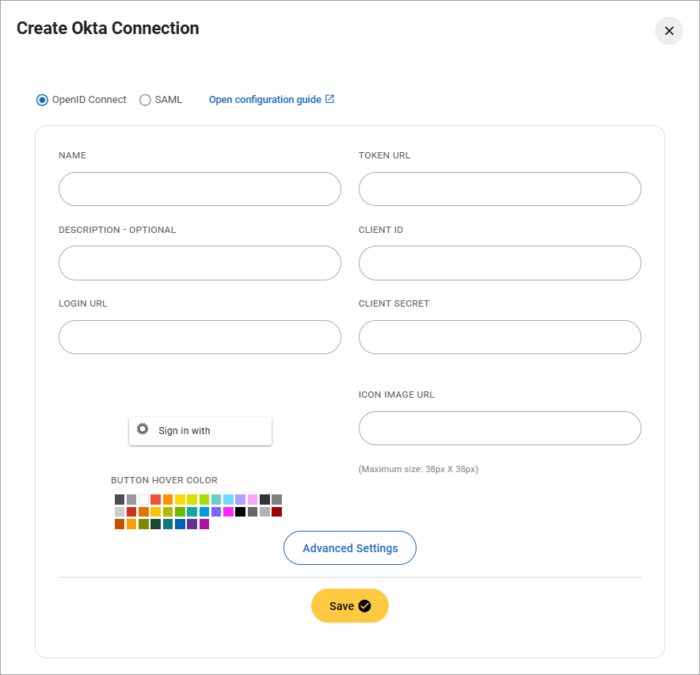700x675 pixels.
Task: Choose the bright magenta color swatch
Action: [228, 511]
